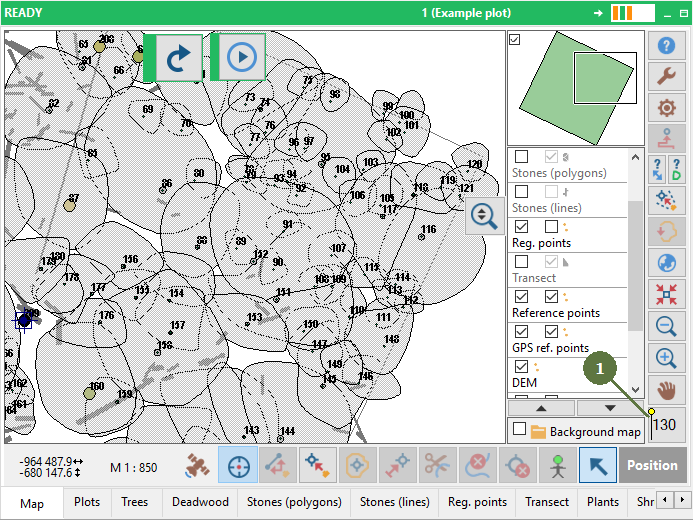Click the Position button

[652, 465]
